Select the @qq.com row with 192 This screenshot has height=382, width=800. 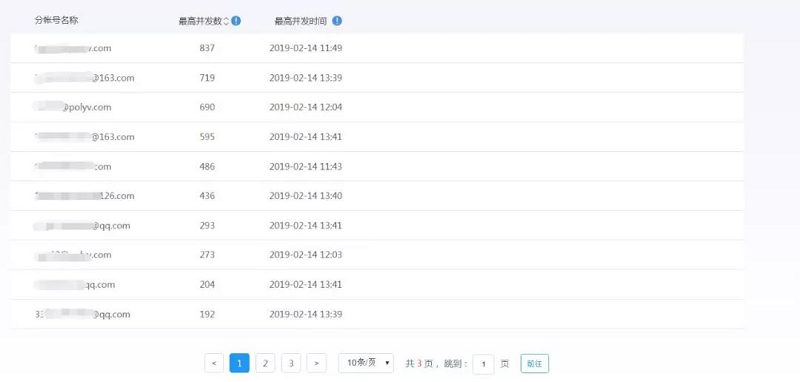[377, 314]
